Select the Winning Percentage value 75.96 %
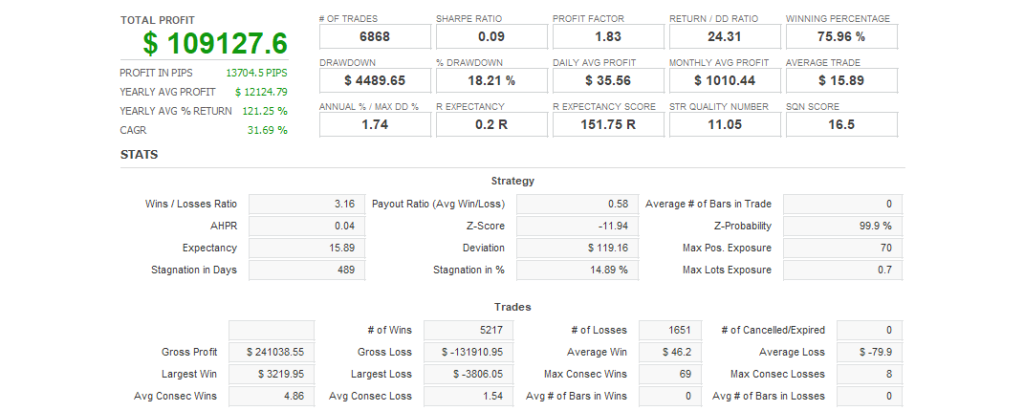Viewport: 1024px width, 411px height. (x=841, y=37)
